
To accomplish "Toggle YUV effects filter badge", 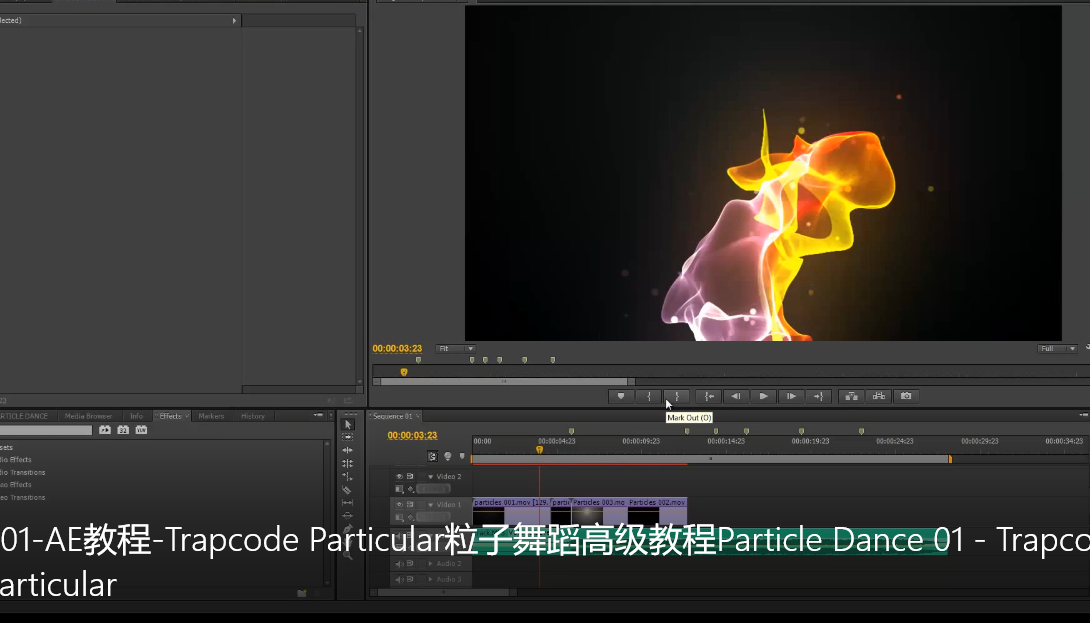I will (x=141, y=430).
